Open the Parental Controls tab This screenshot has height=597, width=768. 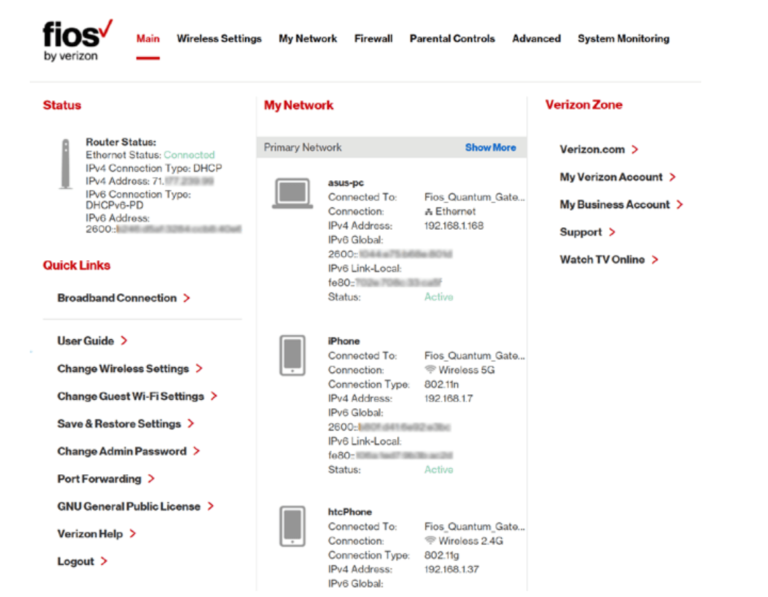[452, 39]
